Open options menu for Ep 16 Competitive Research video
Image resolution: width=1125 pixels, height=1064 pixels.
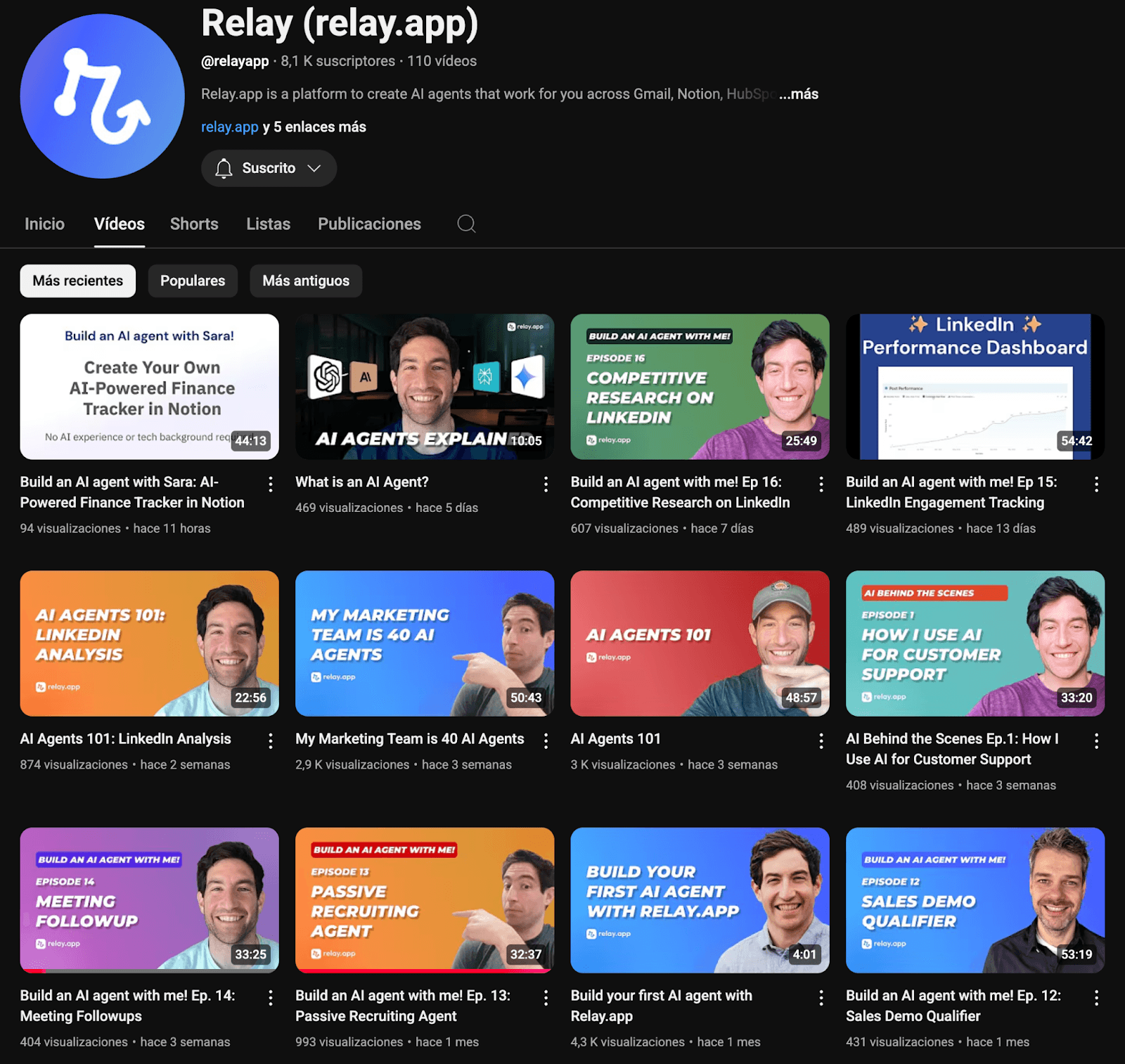tap(821, 484)
